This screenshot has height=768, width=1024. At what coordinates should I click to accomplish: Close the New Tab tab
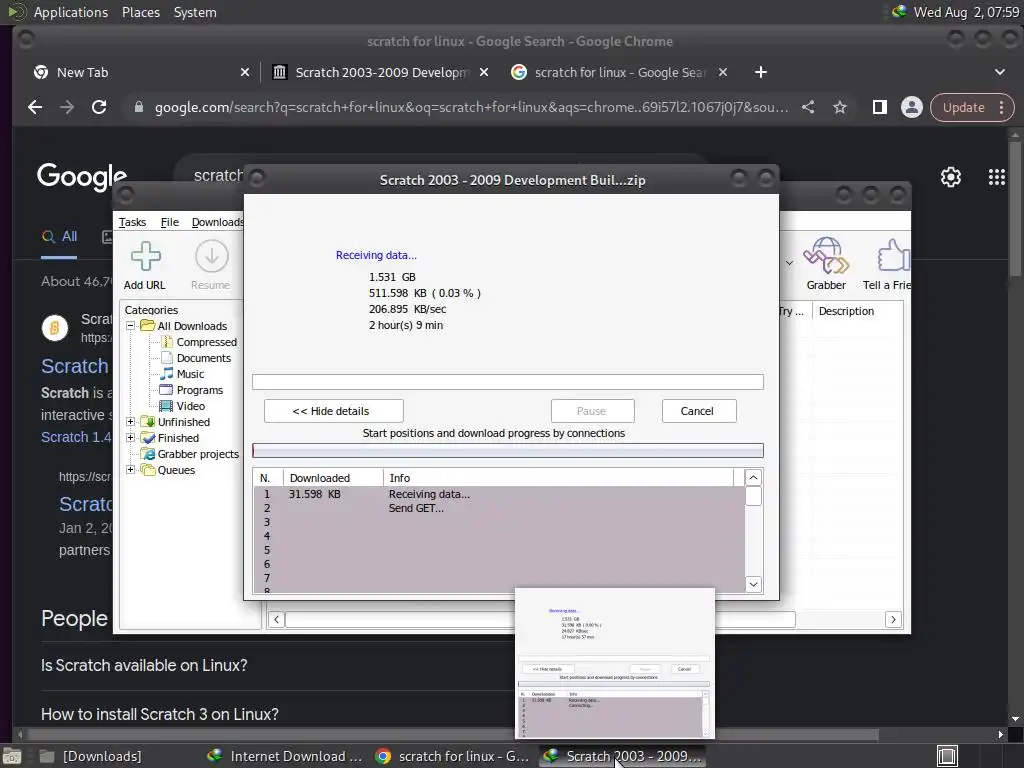[x=245, y=72]
